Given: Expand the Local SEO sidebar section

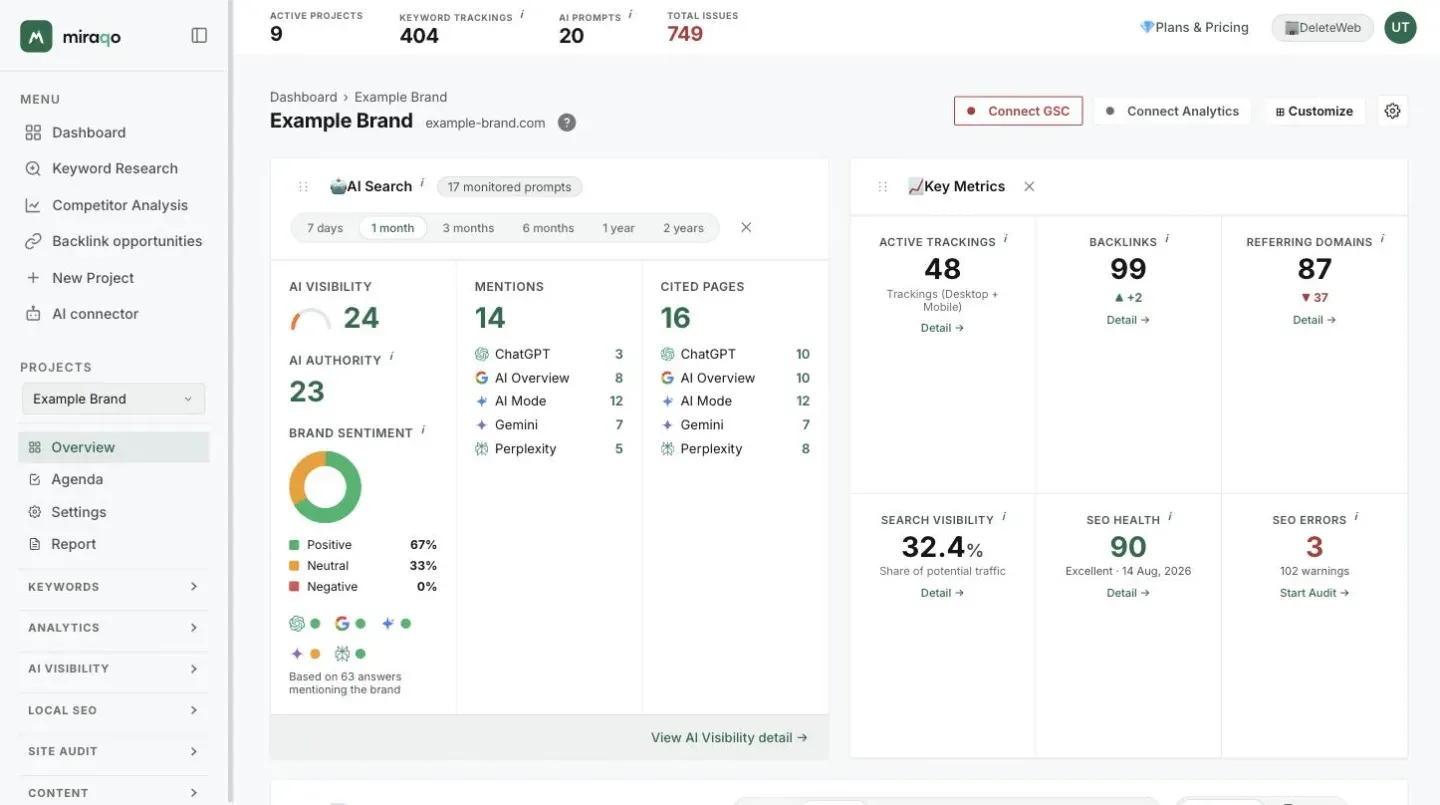Looking at the screenshot, I should (113, 710).
